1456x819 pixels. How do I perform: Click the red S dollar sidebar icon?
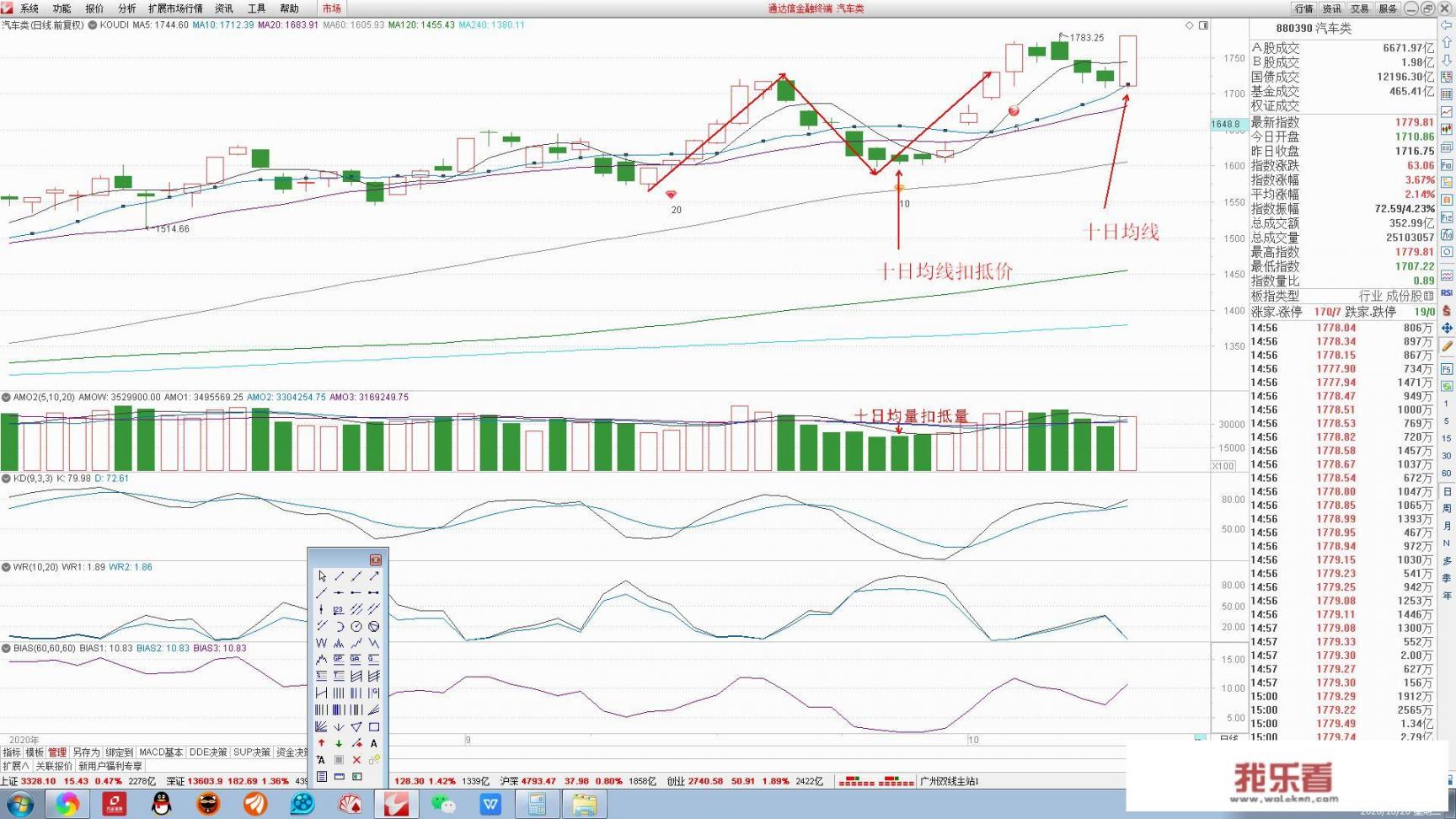1447,310
